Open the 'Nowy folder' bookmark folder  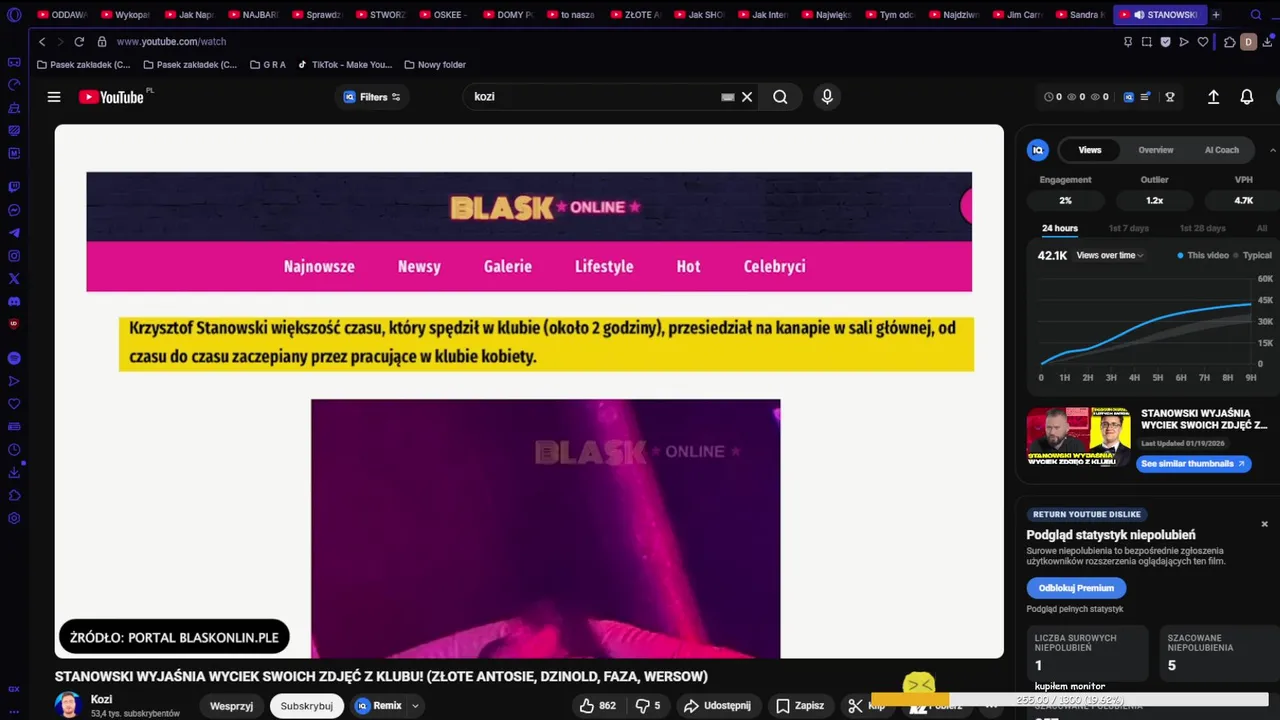[x=435, y=65]
